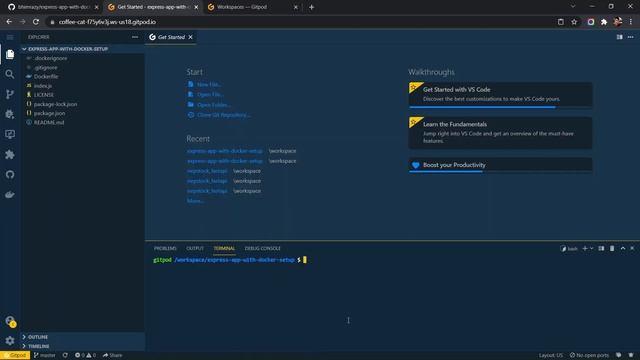Open the Source Control view

click(x=10, y=94)
